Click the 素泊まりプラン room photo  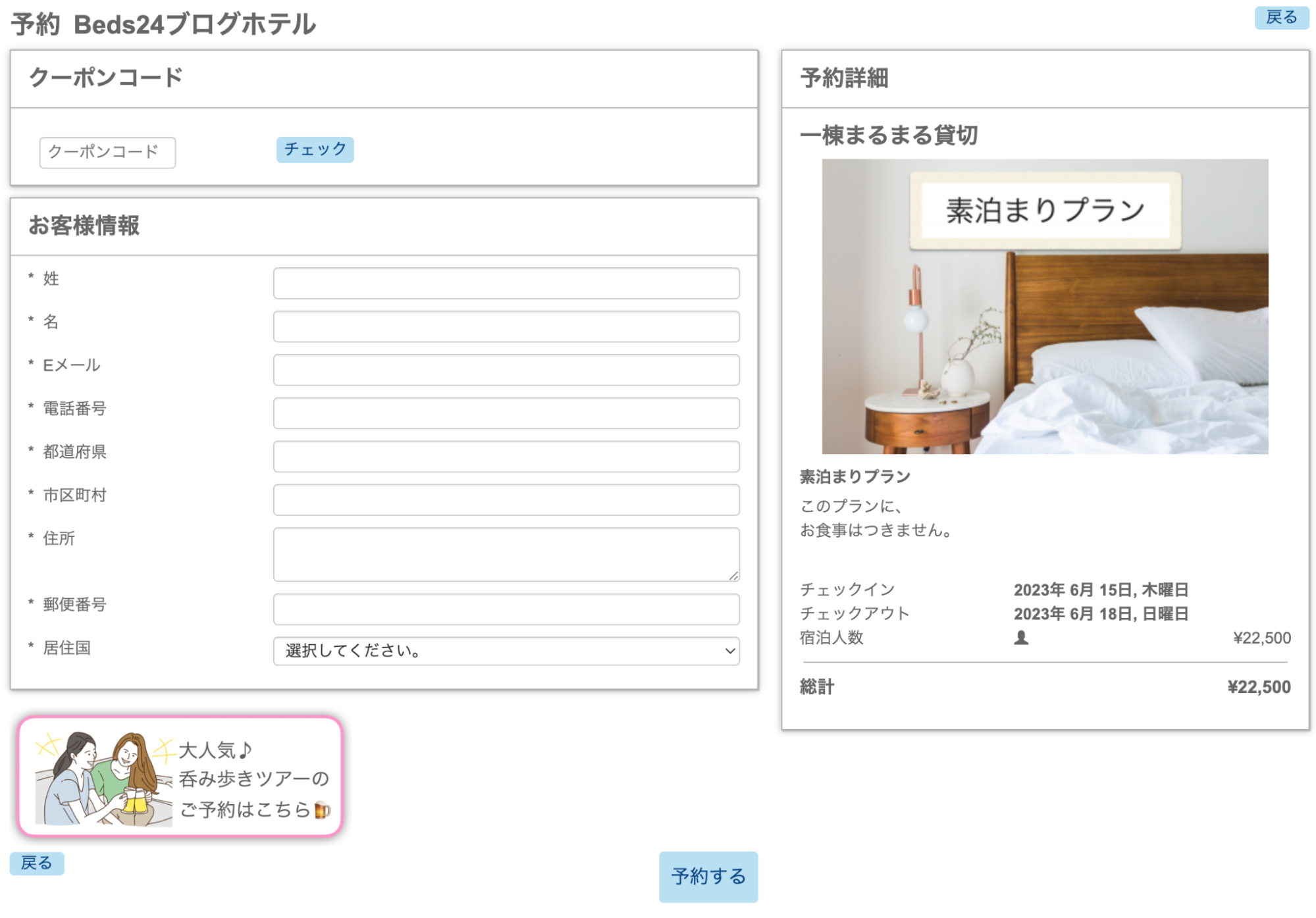pos(1045,306)
